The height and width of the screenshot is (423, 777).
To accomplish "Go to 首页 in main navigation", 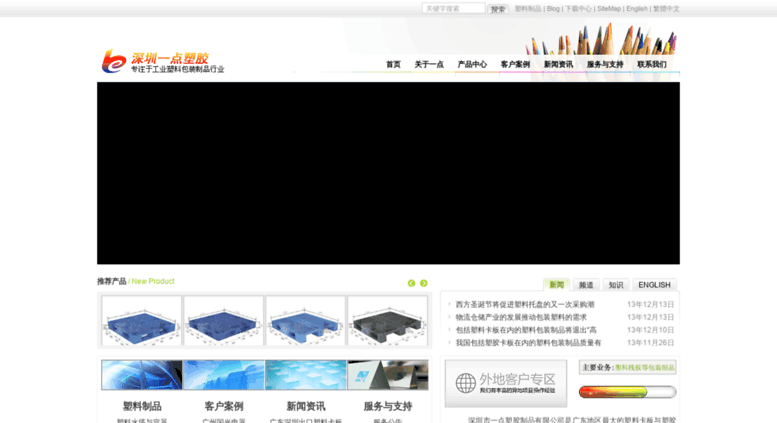I will [x=393, y=64].
